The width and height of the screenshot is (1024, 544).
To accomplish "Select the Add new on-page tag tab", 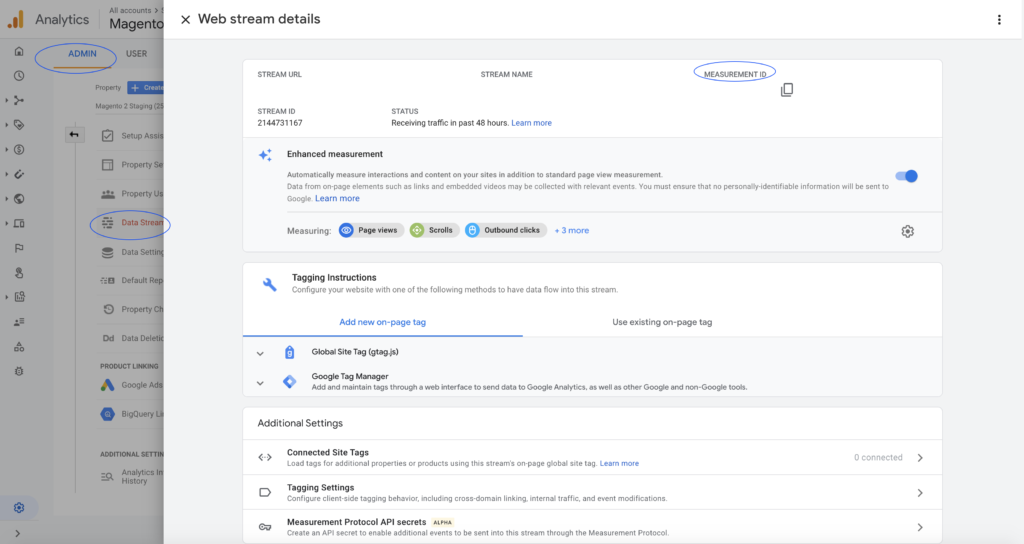I will (382, 322).
